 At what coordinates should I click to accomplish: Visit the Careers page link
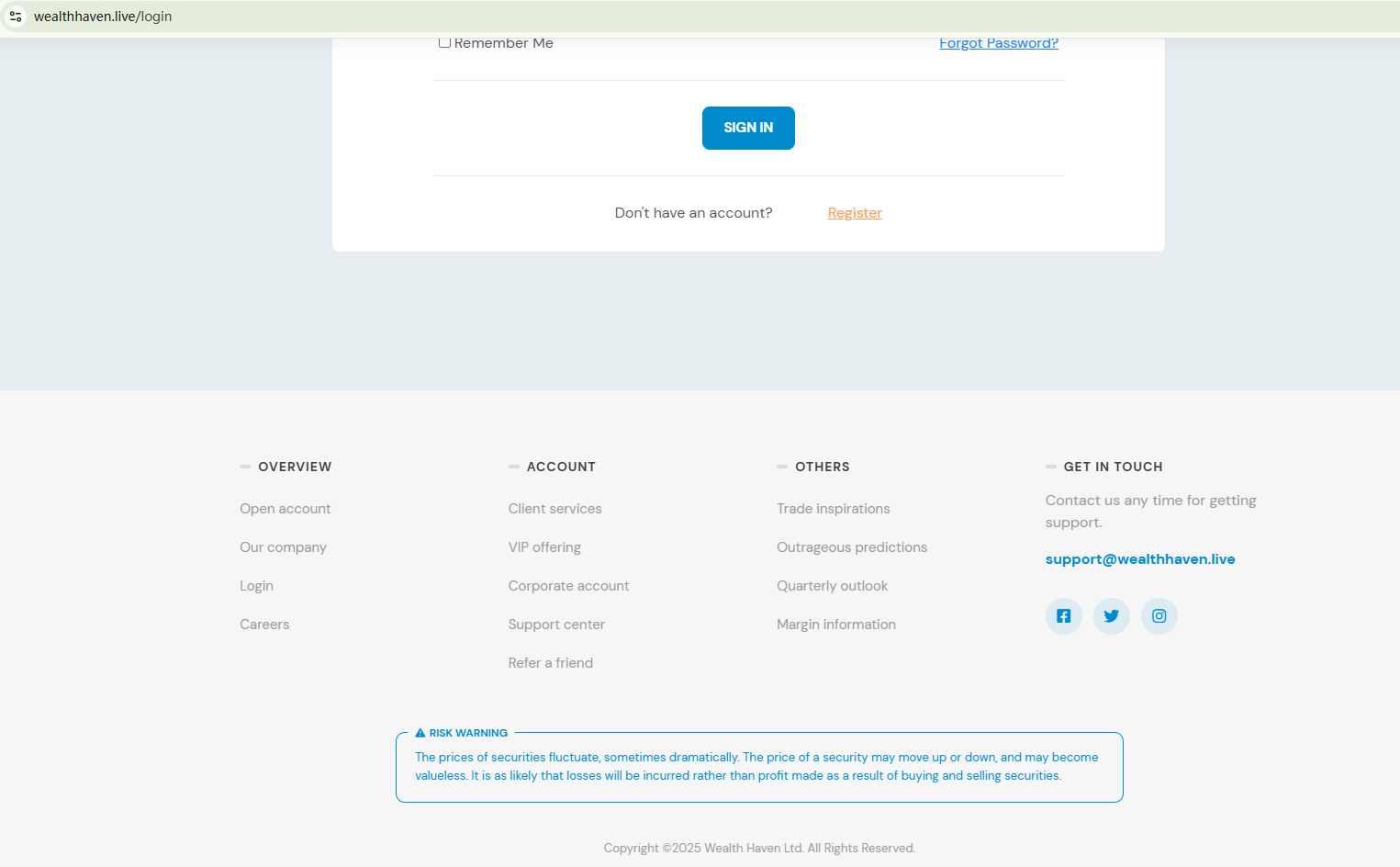[x=264, y=625]
